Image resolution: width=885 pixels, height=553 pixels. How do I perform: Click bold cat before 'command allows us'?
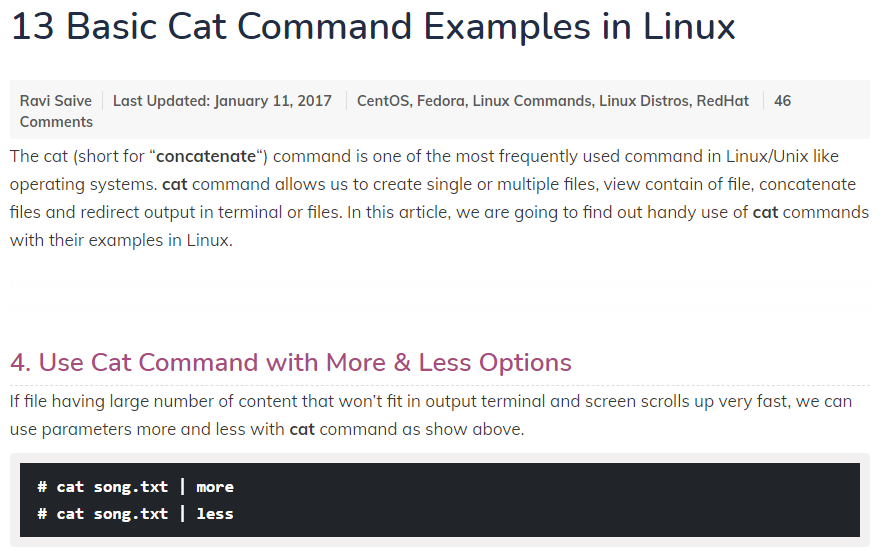[174, 185]
